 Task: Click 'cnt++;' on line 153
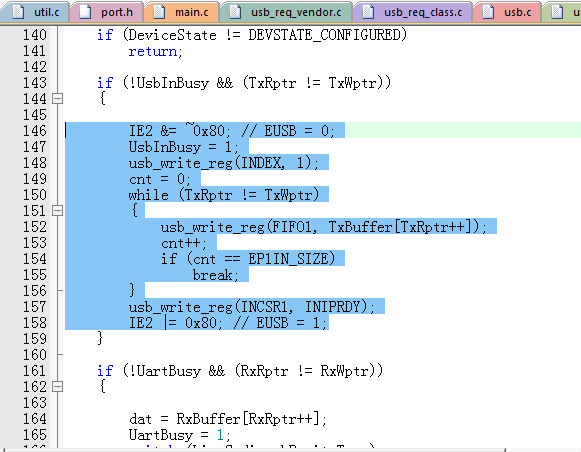click(183, 243)
